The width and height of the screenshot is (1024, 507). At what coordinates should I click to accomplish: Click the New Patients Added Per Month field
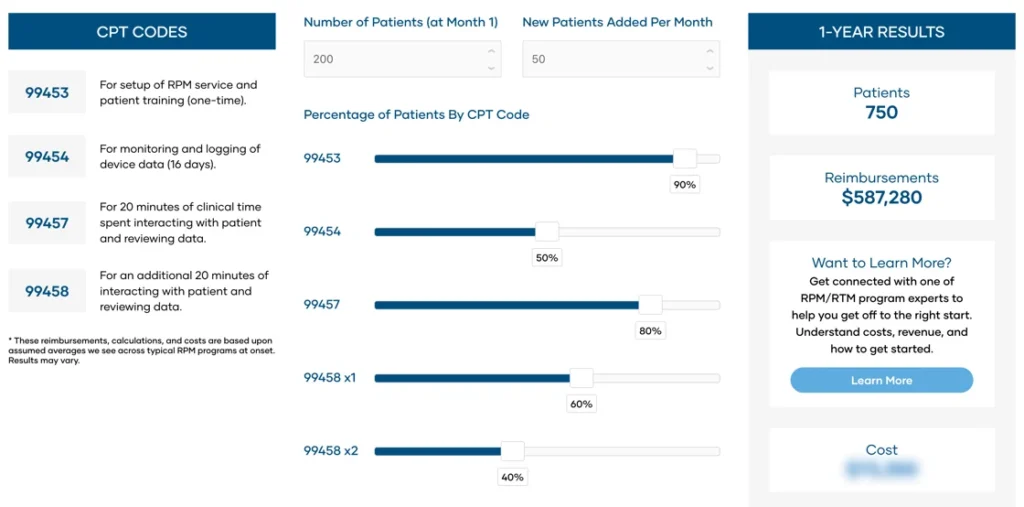610,59
